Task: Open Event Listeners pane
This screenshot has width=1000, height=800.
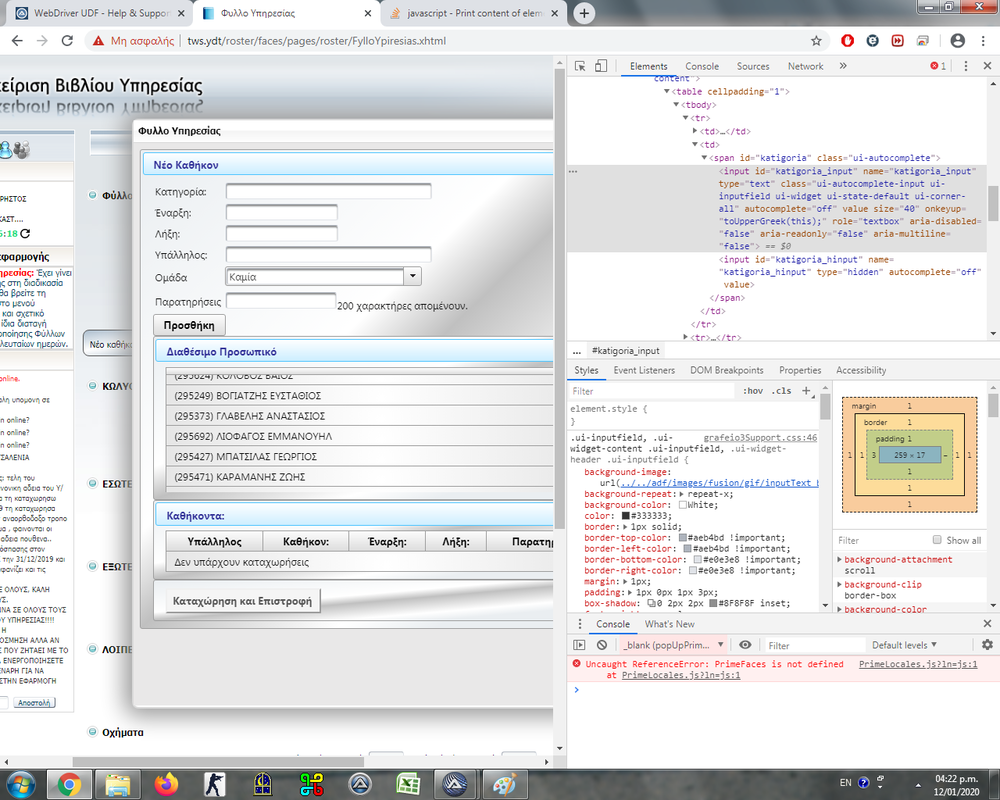Action: (643, 370)
